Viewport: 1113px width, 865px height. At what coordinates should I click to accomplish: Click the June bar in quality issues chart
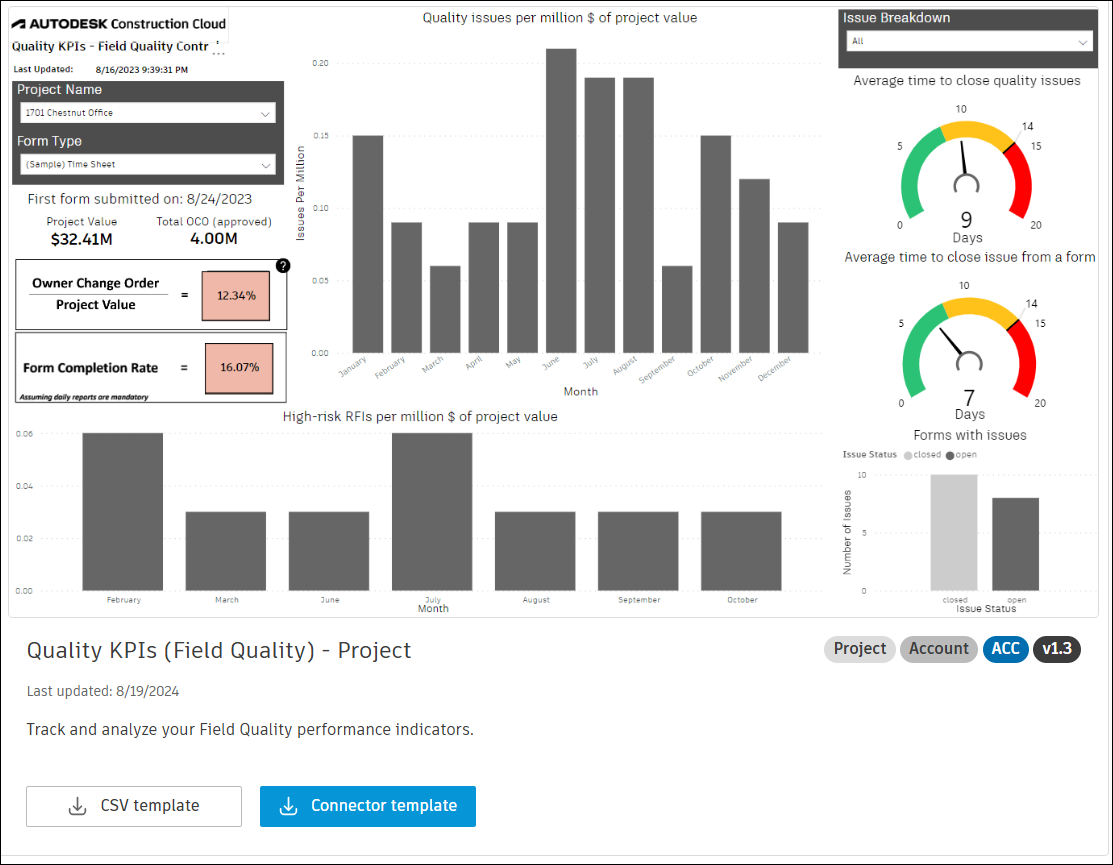pos(561,201)
